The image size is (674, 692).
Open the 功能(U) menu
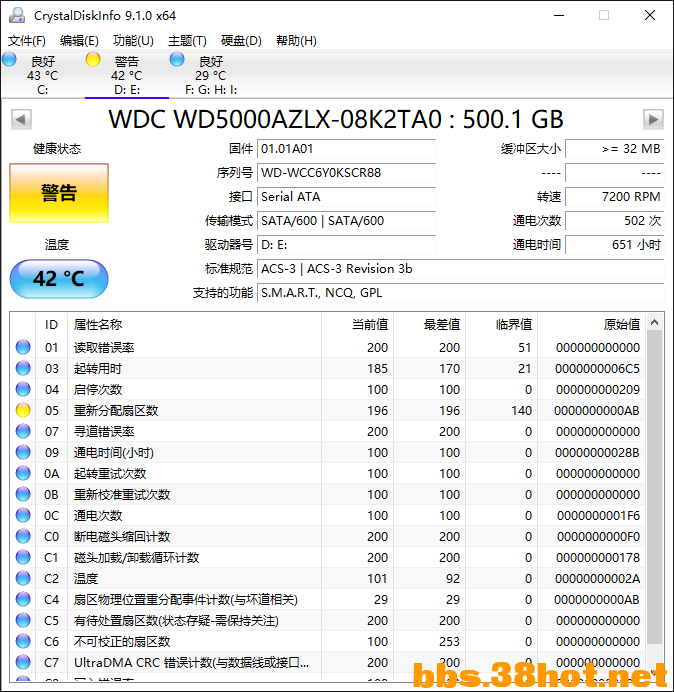133,41
